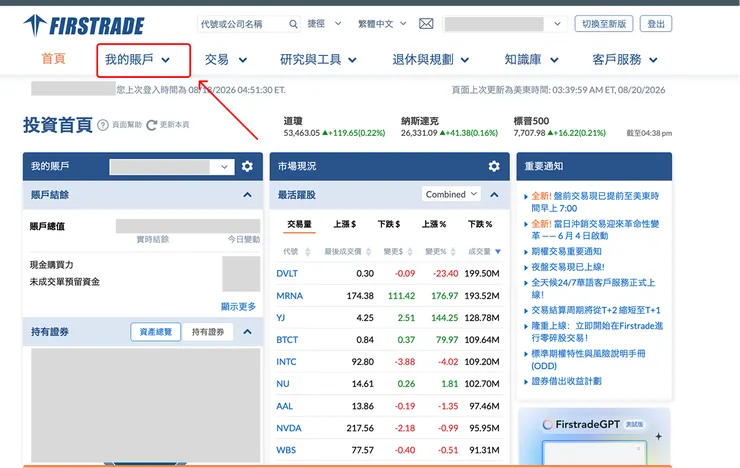This screenshot has height=468, width=740.
Task: Open the BTCT ticker link
Action: click(x=287, y=340)
